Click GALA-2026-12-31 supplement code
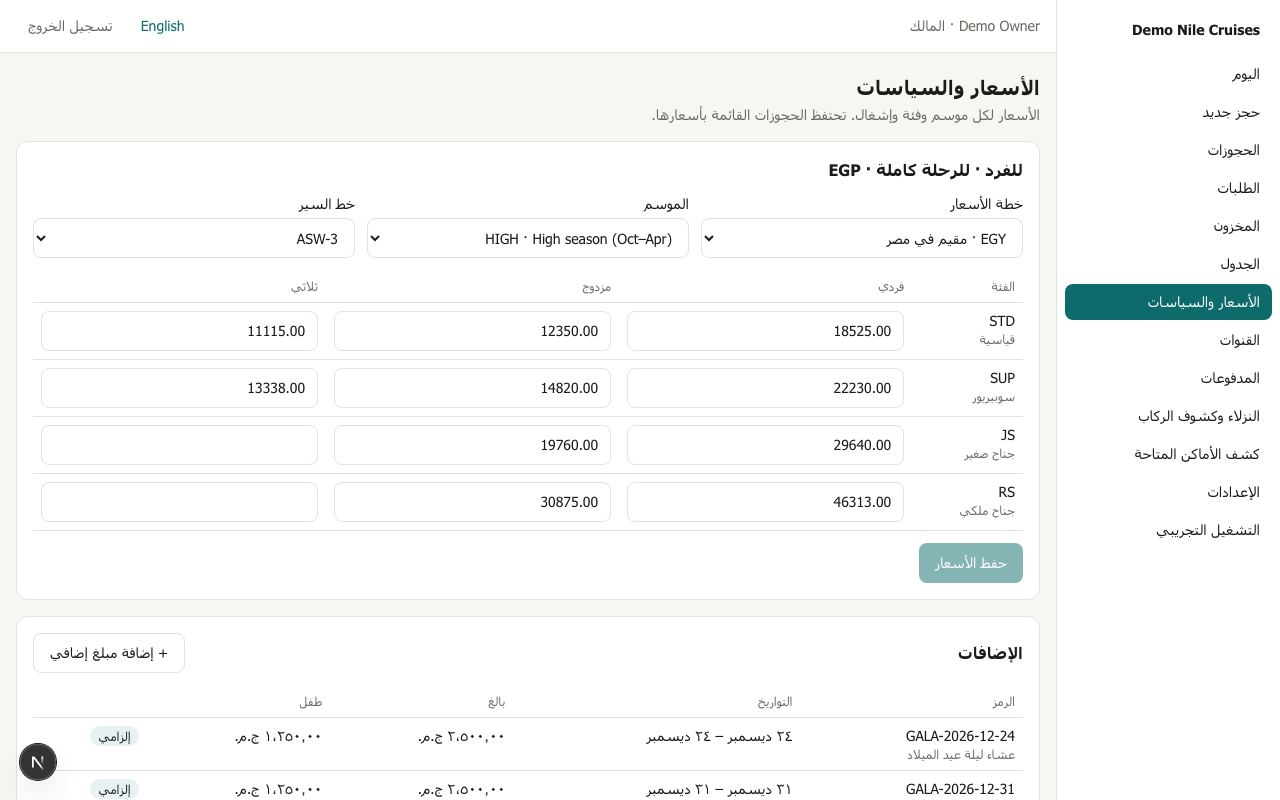1280x800 pixels. click(960, 789)
